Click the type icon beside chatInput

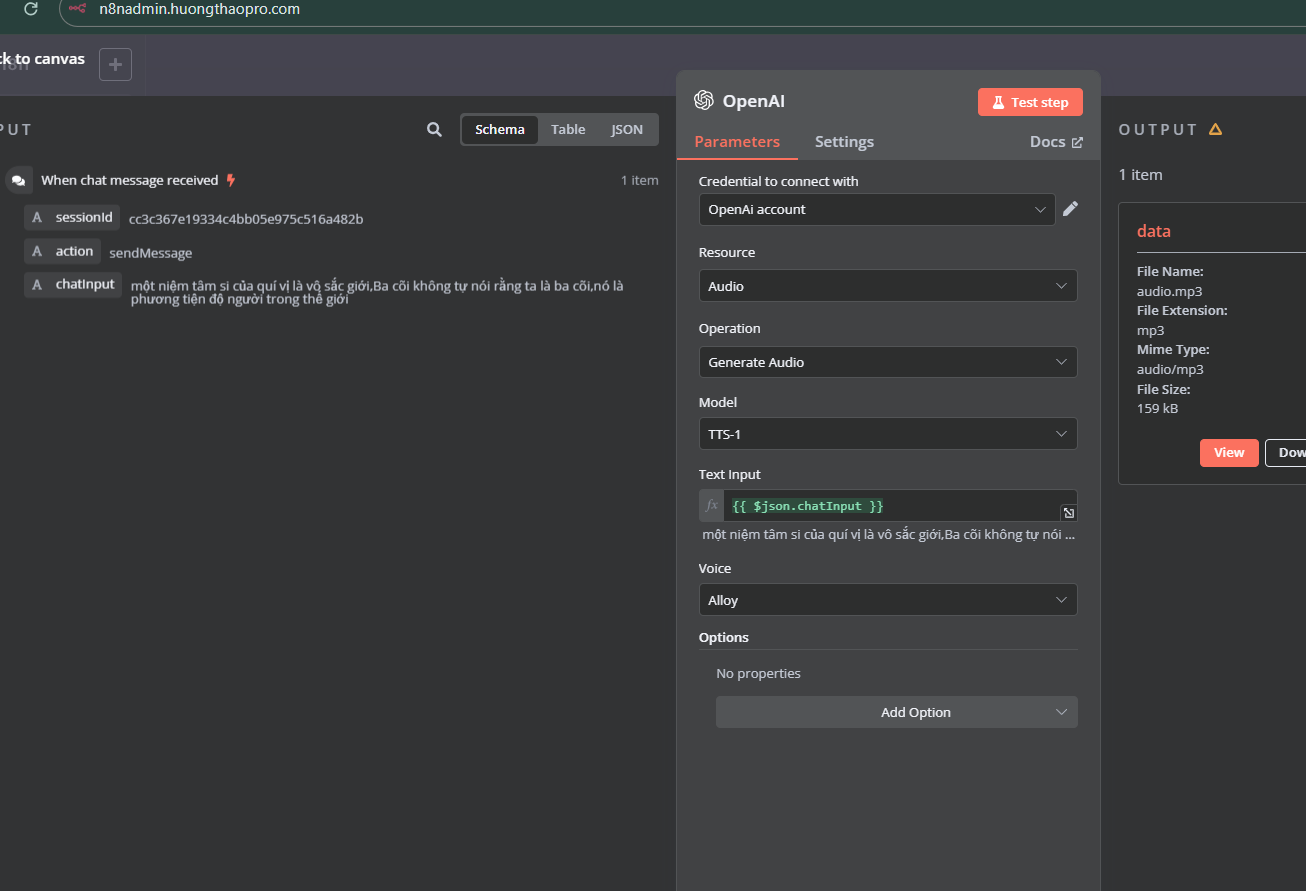tap(37, 285)
